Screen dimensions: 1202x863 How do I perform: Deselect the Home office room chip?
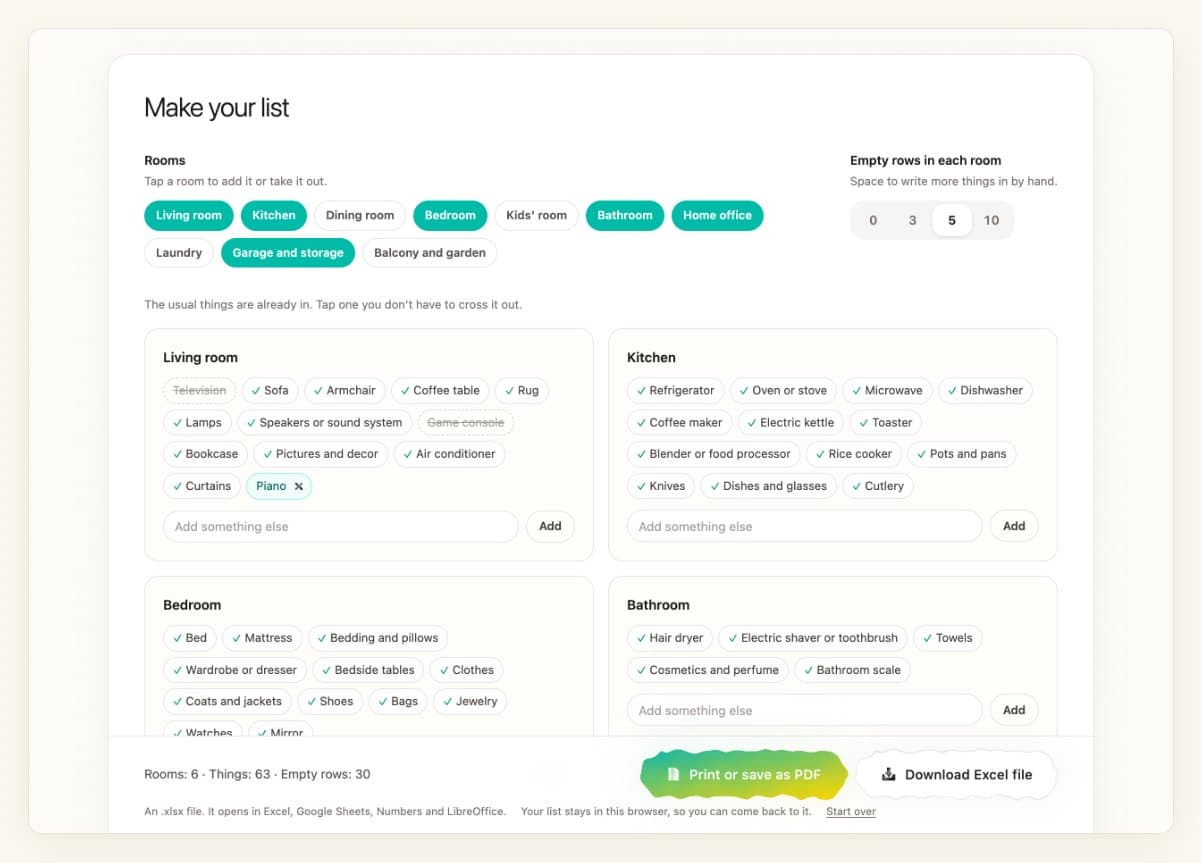(717, 215)
